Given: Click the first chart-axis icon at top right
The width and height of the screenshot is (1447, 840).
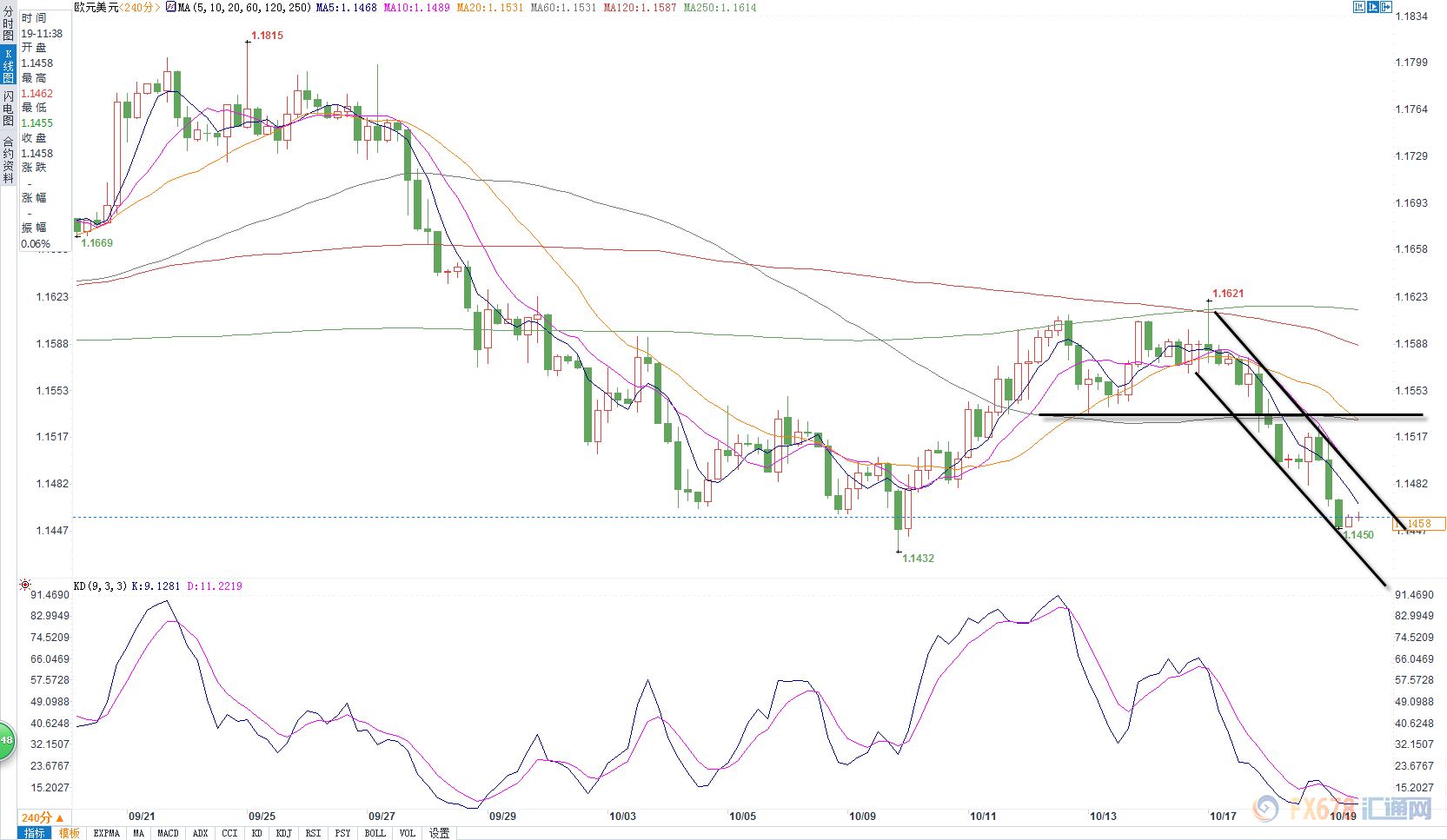Looking at the screenshot, I should click(1359, 7).
